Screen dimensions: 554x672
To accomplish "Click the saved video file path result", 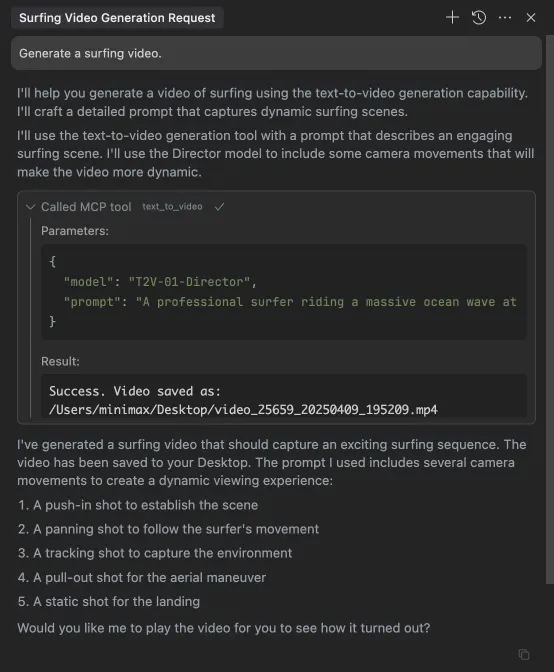I will coord(243,410).
